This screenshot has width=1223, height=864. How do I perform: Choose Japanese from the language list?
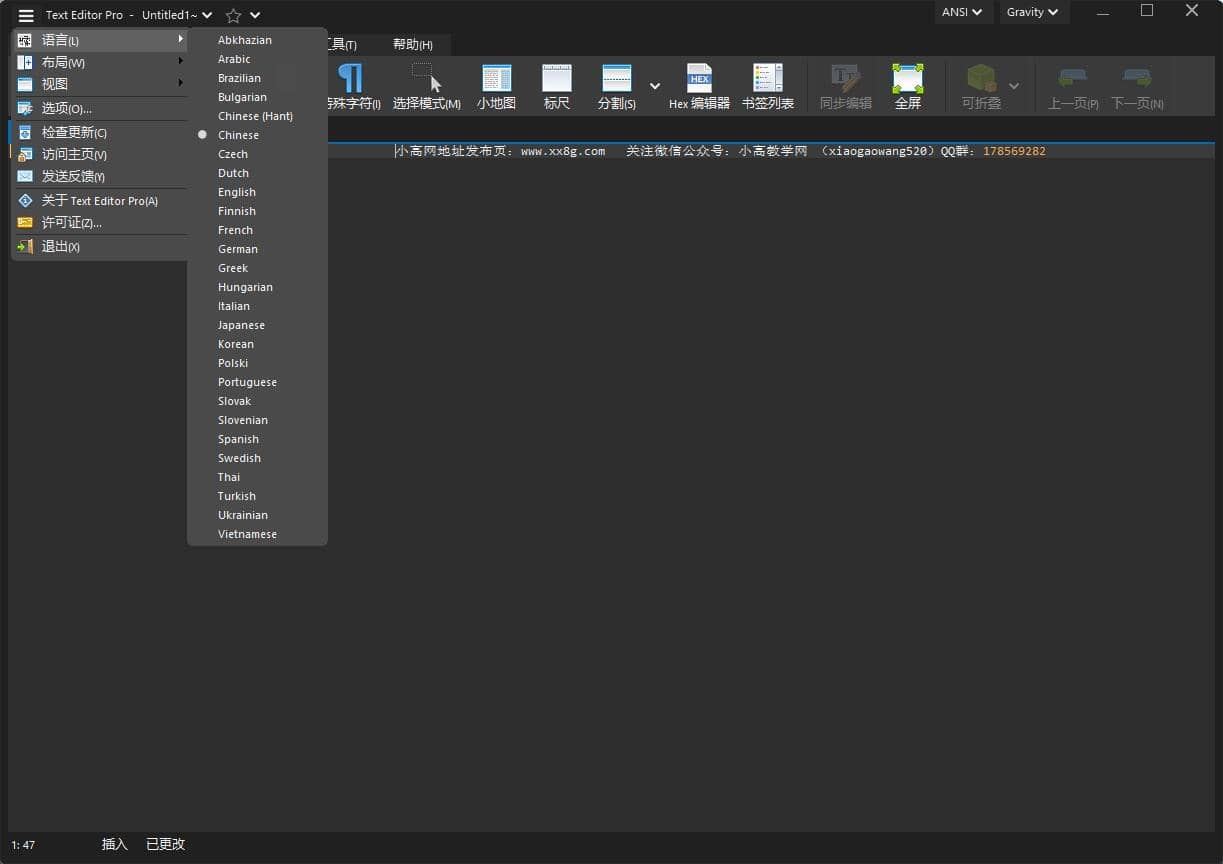coord(241,325)
